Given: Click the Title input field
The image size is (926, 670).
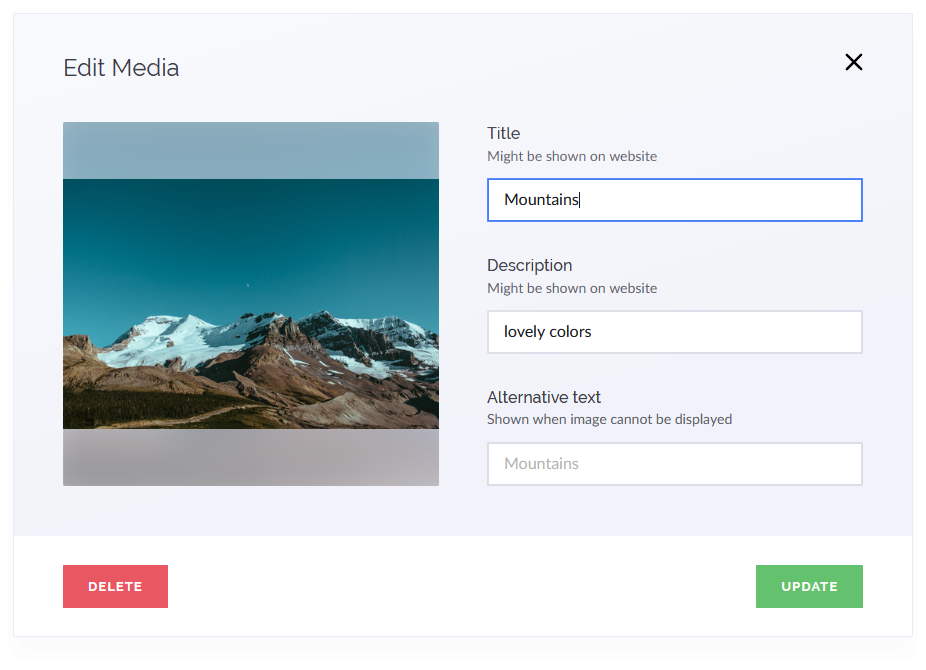Looking at the screenshot, I should (x=674, y=200).
